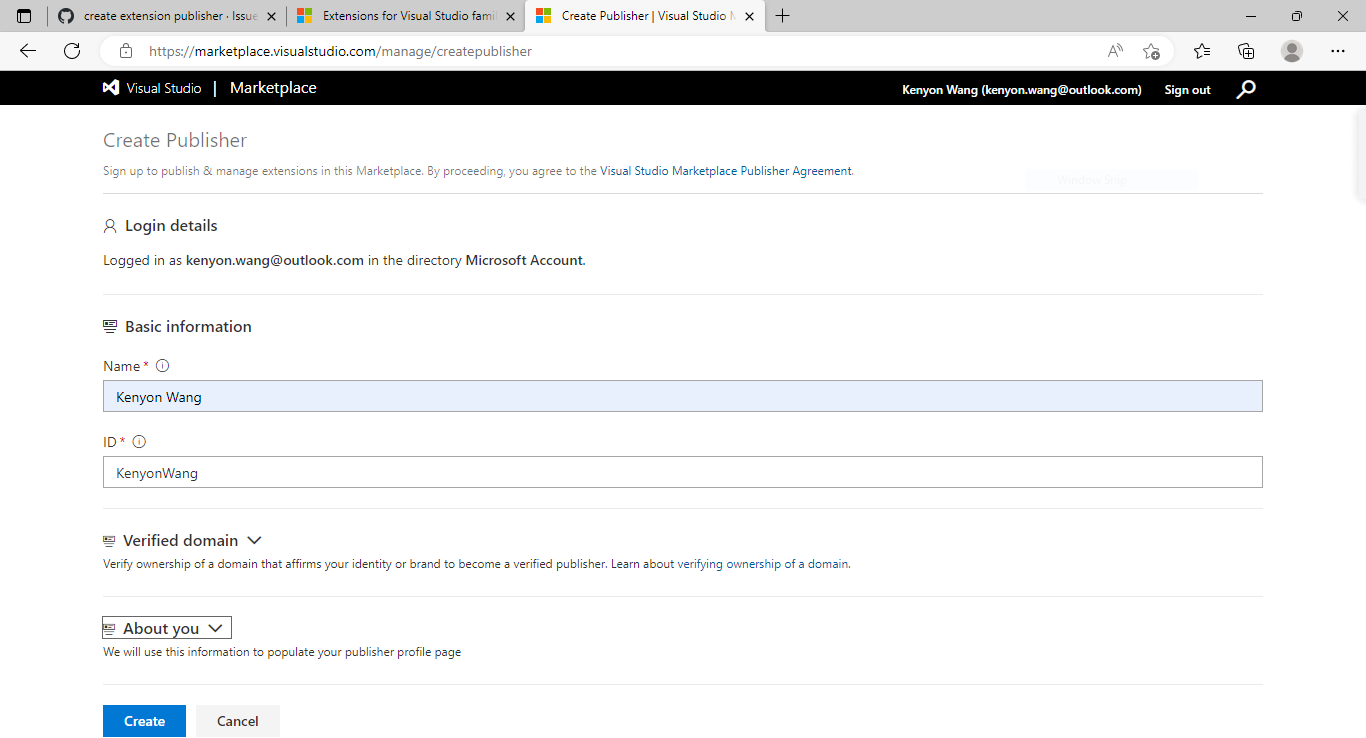Open the browser profile avatar icon
The height and width of the screenshot is (738, 1366).
(1291, 51)
